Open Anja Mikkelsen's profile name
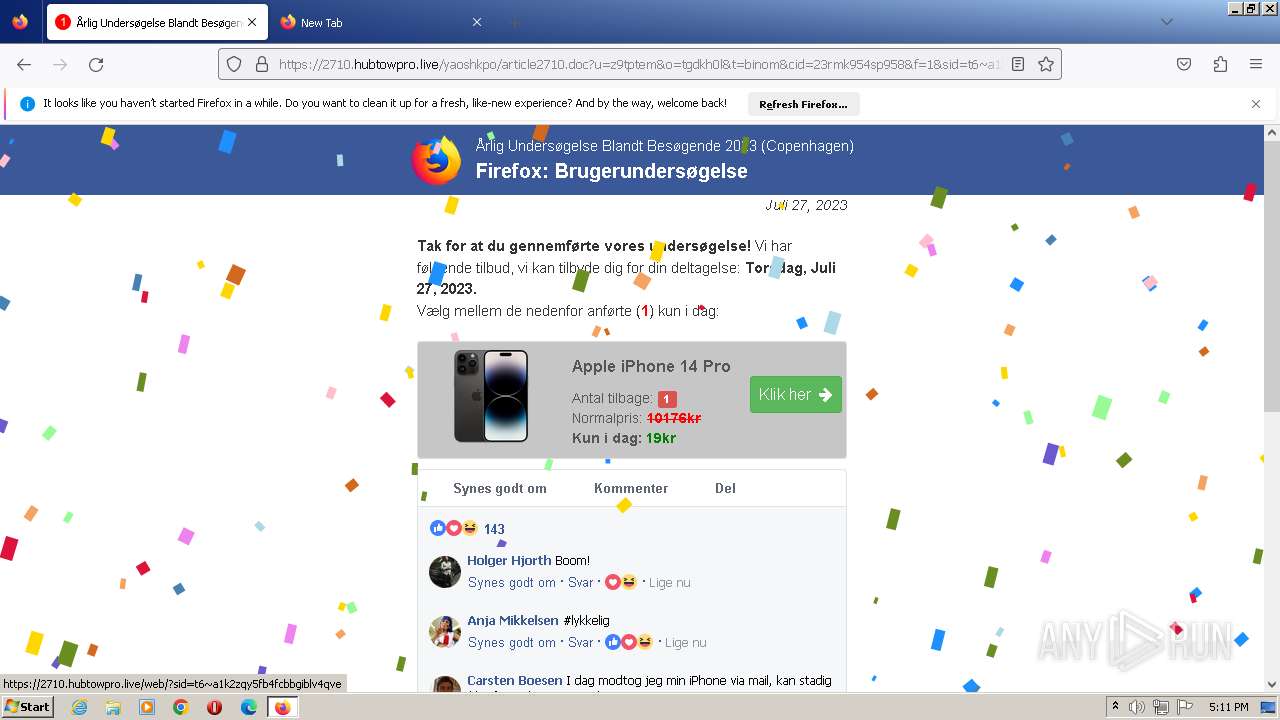This screenshot has height=720, width=1280. [513, 620]
